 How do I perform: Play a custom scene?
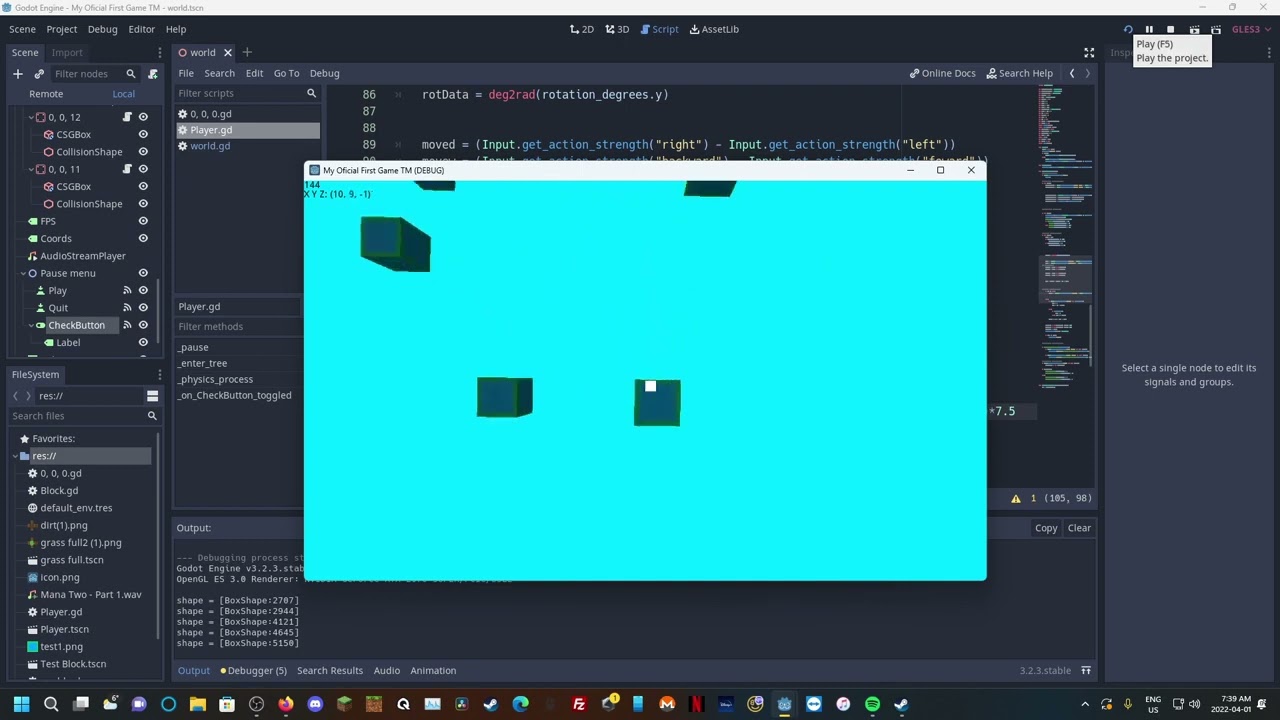point(1216,30)
